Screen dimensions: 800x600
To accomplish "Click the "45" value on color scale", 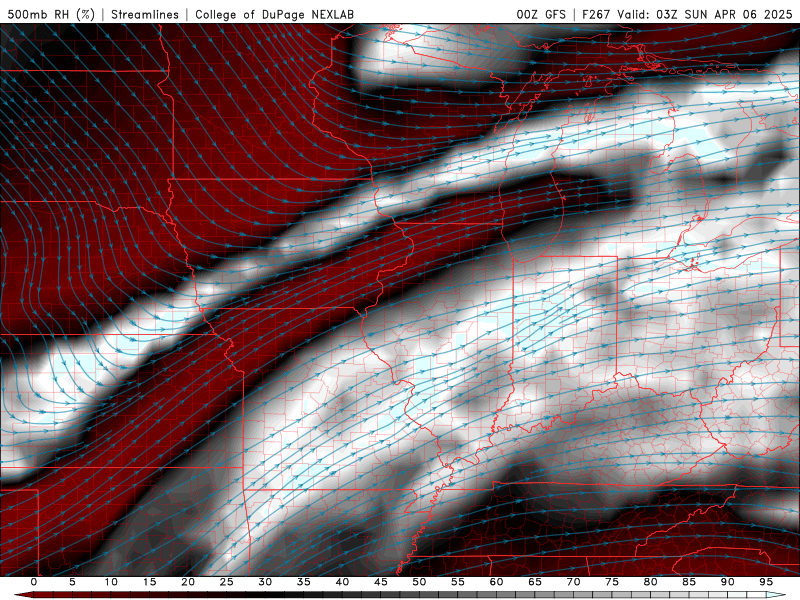I will tap(380, 582).
